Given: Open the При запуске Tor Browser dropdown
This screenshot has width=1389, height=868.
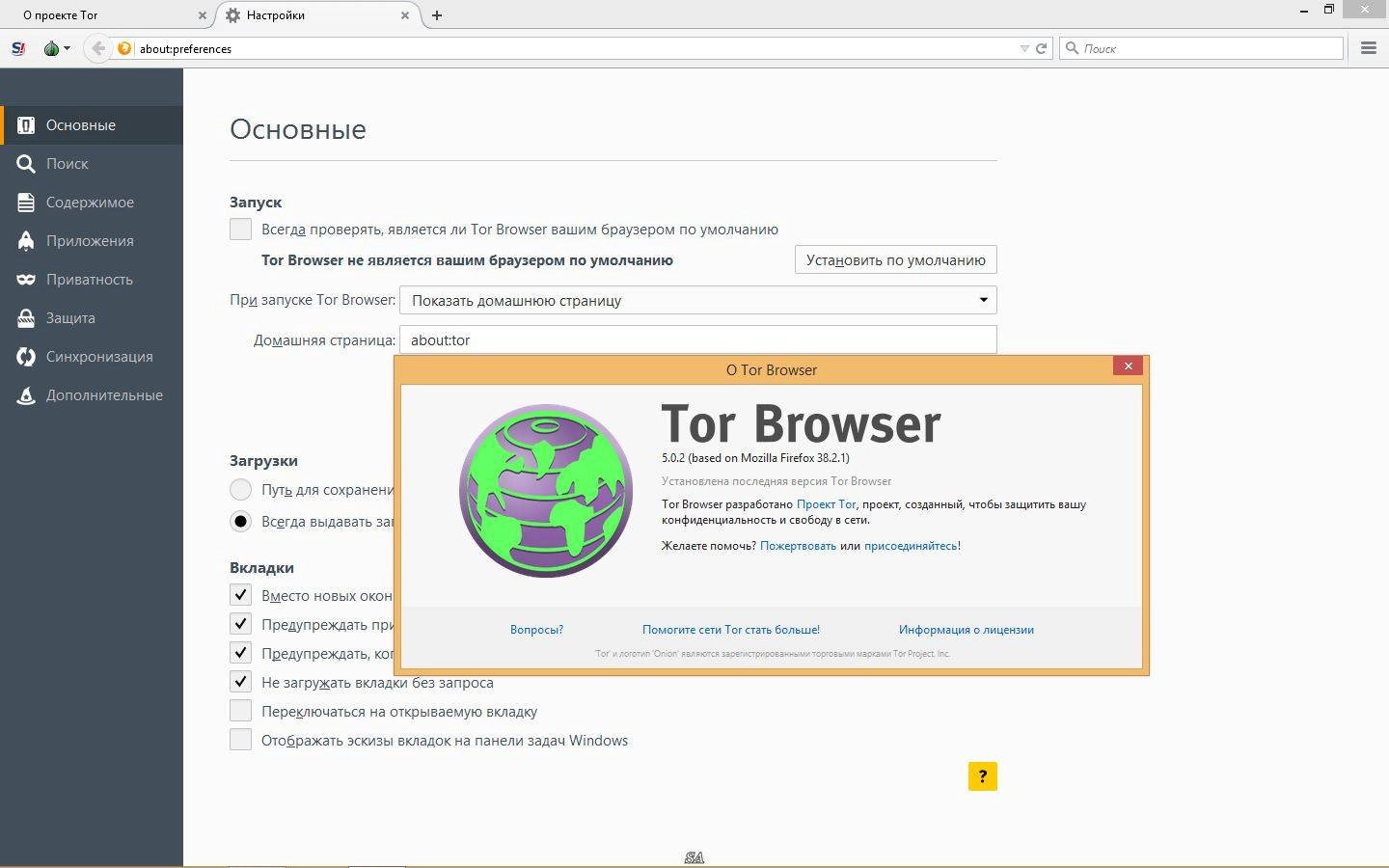Looking at the screenshot, I should [x=698, y=300].
